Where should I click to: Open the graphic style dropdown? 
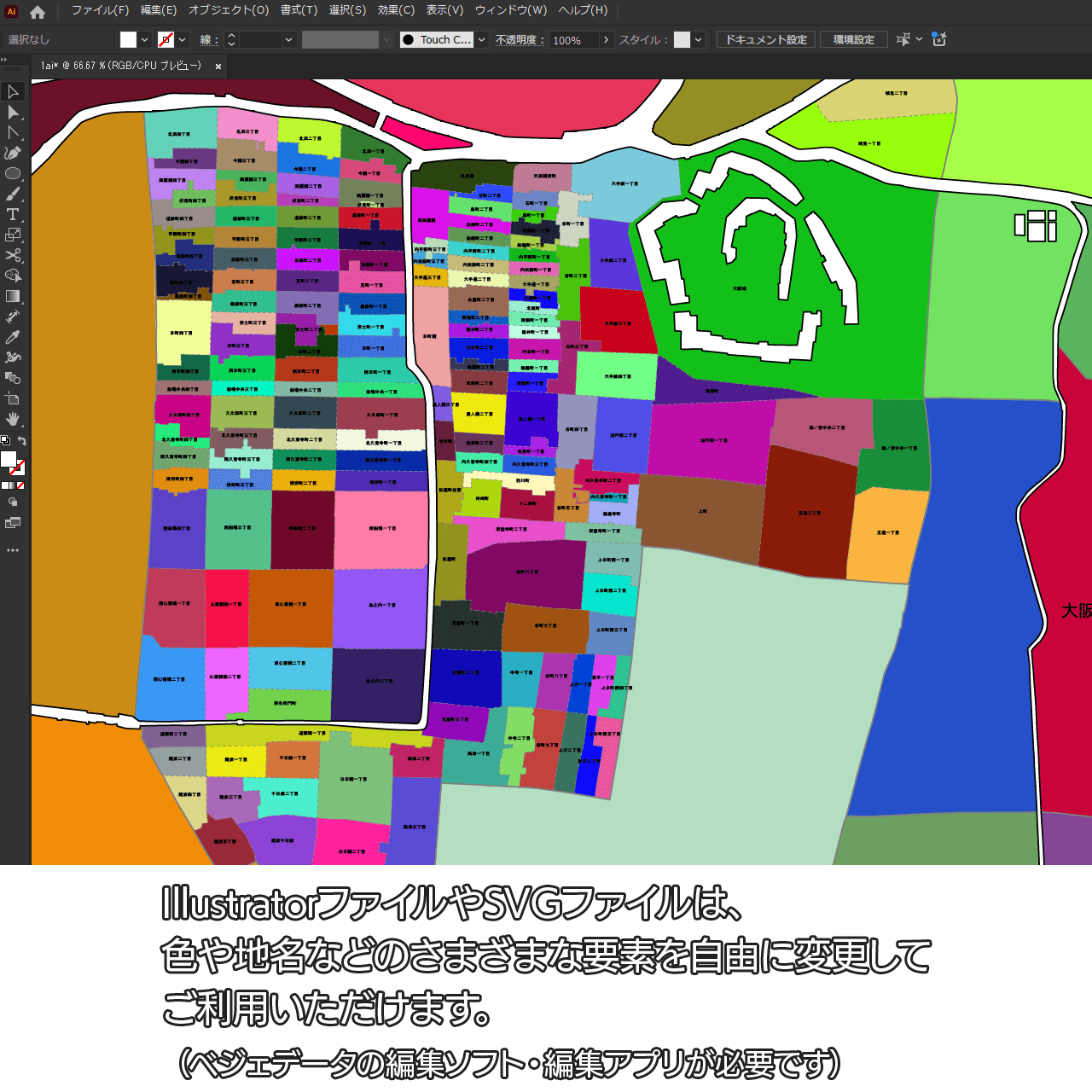pos(699,40)
